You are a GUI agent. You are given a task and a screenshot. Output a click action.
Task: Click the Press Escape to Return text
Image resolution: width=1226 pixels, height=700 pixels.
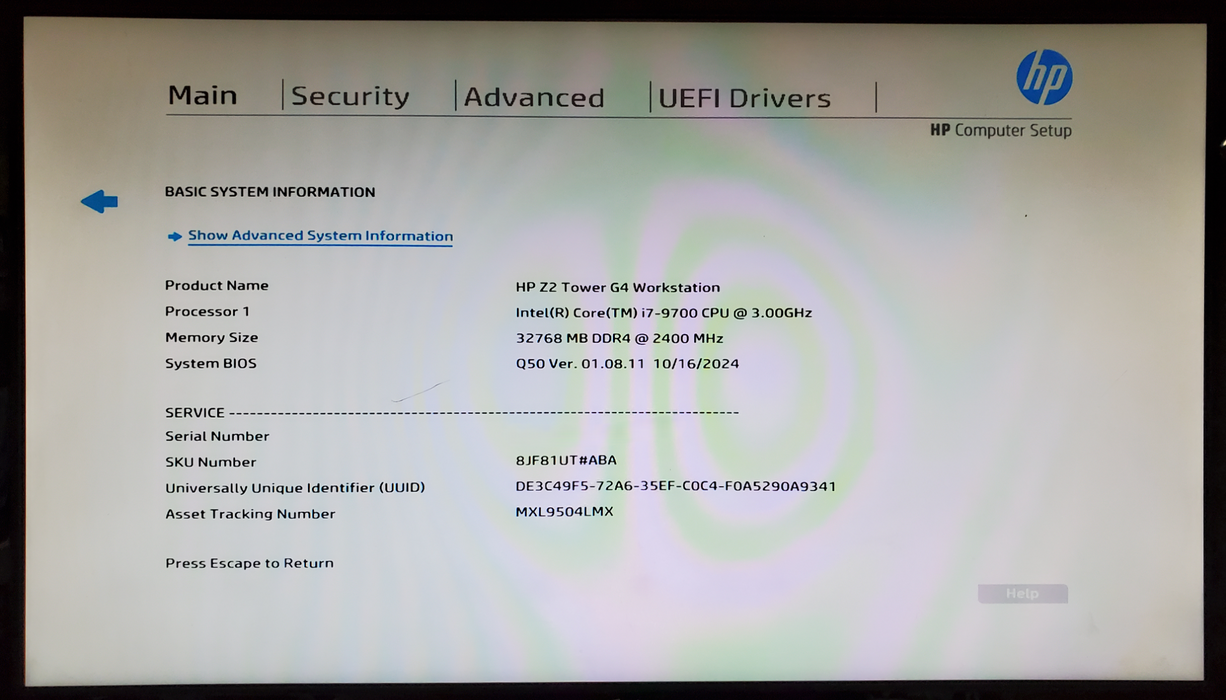(250, 563)
